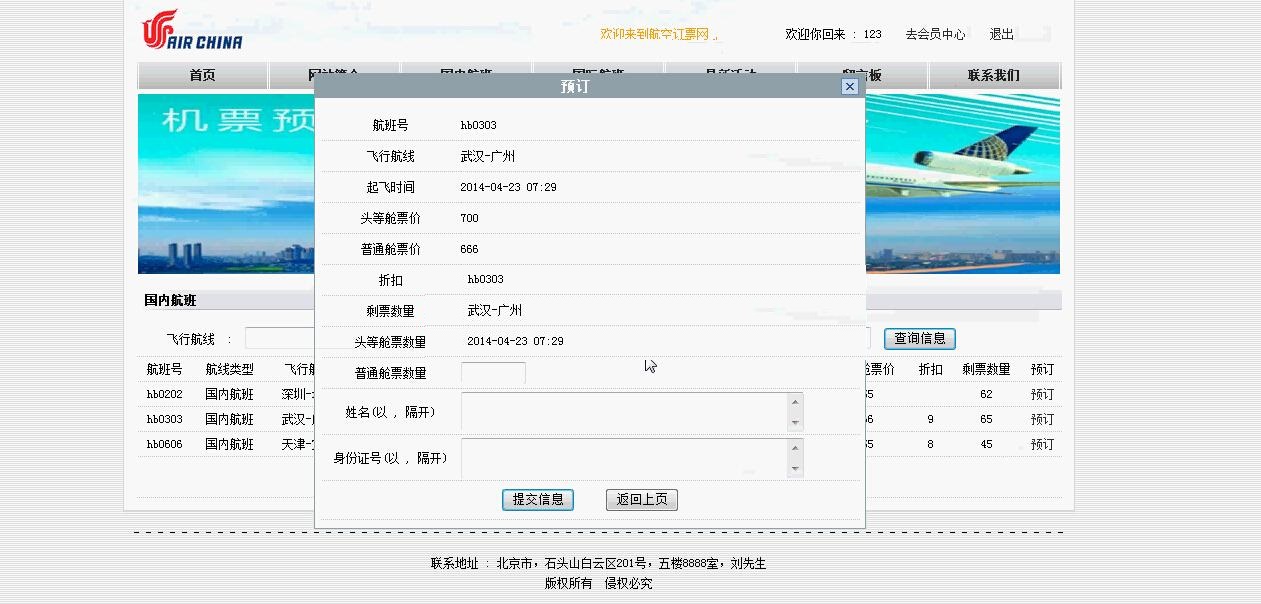This screenshot has width=1261, height=604.
Task: Click 武汉-广州 beside the 飞行航线 label
Action: click(x=488, y=157)
